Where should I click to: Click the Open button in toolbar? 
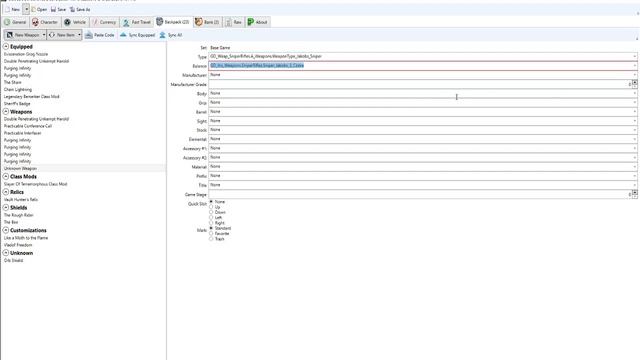tap(39, 9)
